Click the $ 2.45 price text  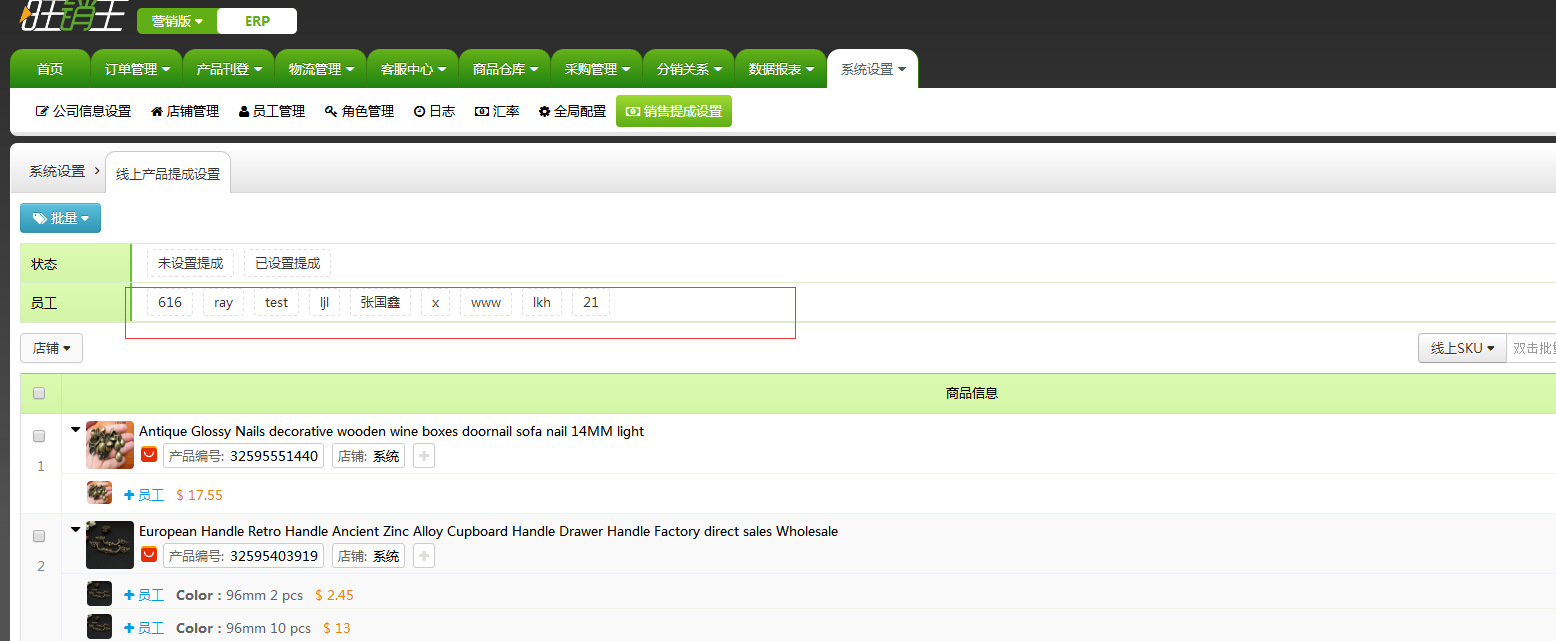(334, 595)
